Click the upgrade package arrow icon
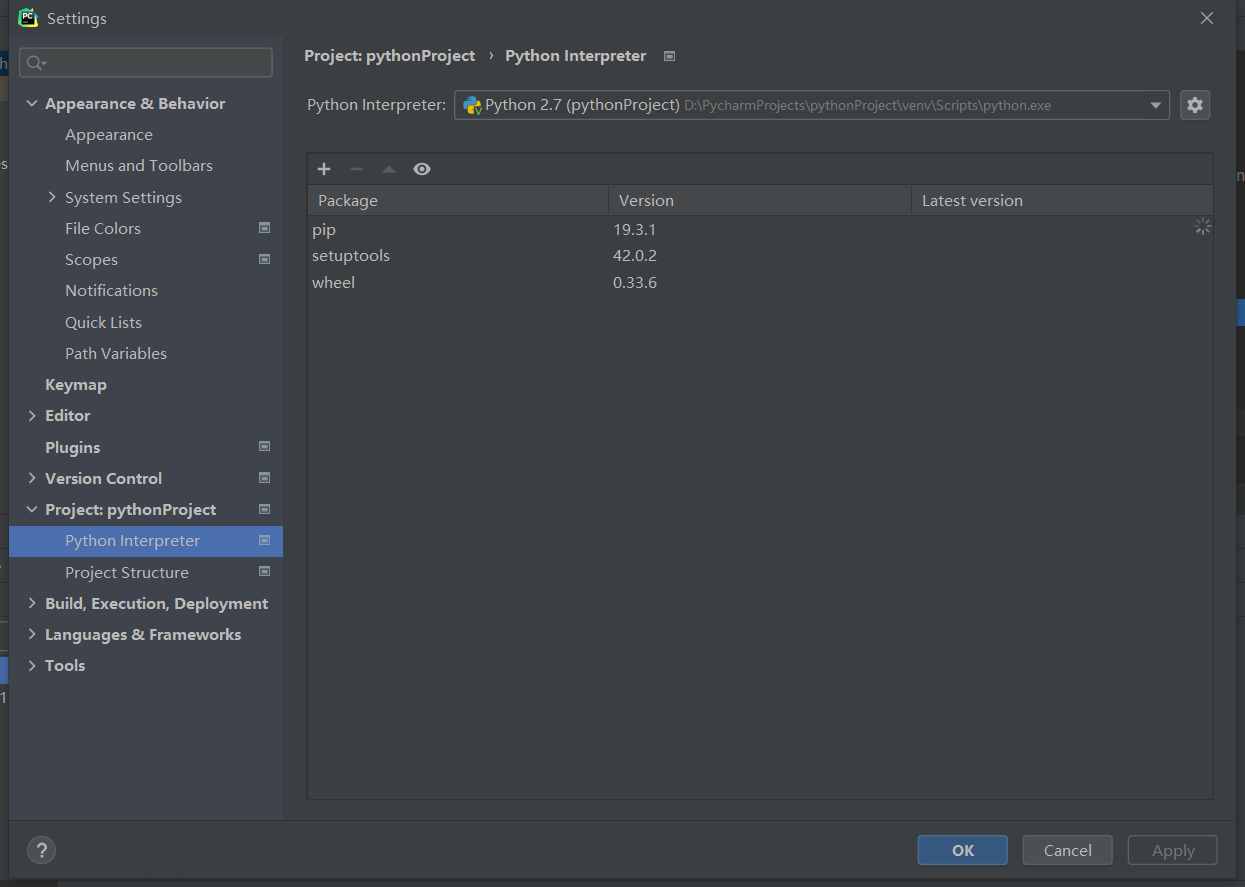Screen dimensions: 1245x887 click(389, 169)
